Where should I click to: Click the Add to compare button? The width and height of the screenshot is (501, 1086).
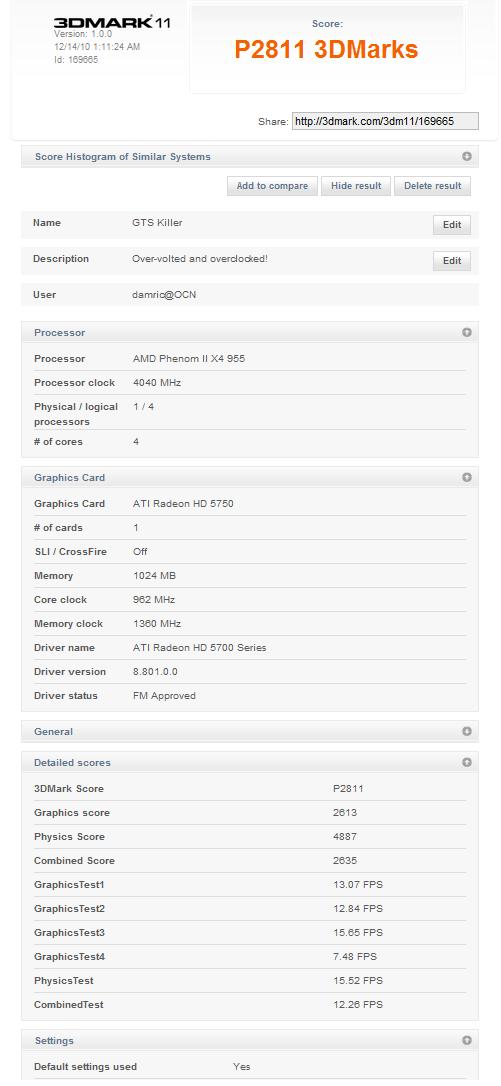tap(272, 186)
